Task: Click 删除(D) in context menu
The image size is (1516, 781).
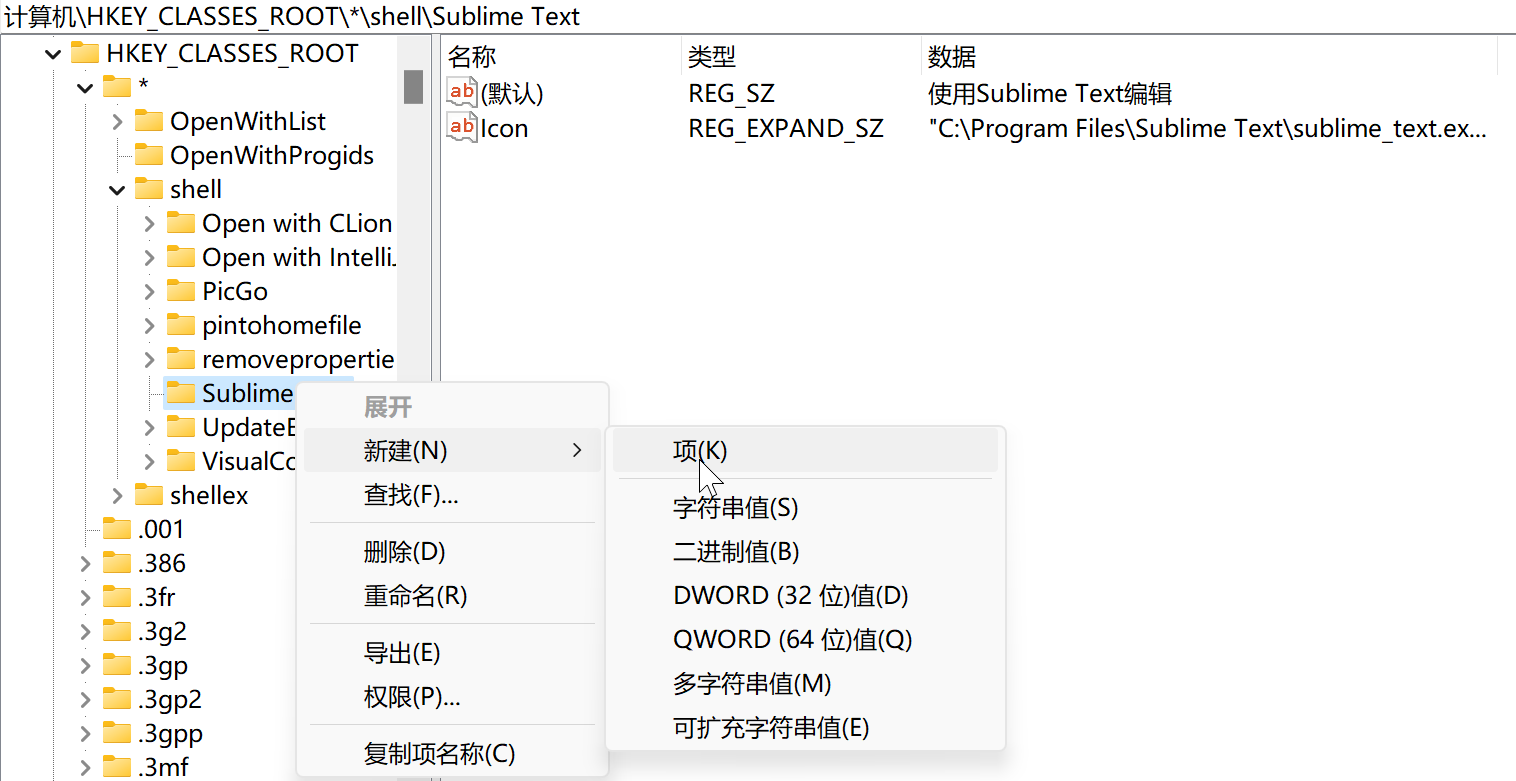Action: tap(452, 552)
